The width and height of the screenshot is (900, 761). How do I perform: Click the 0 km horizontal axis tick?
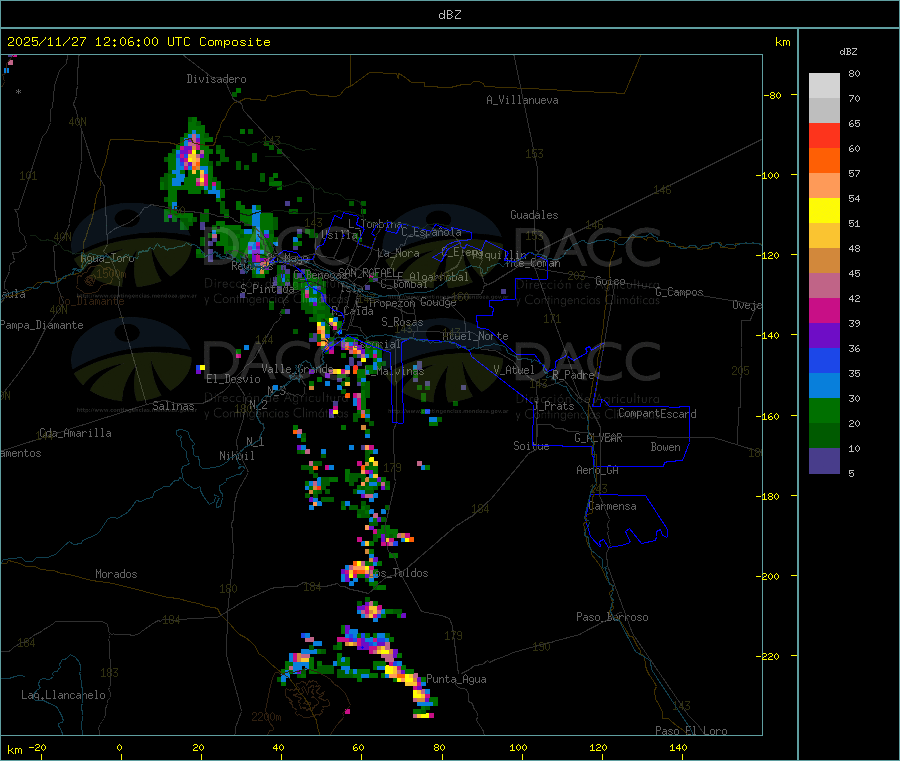(x=119, y=747)
